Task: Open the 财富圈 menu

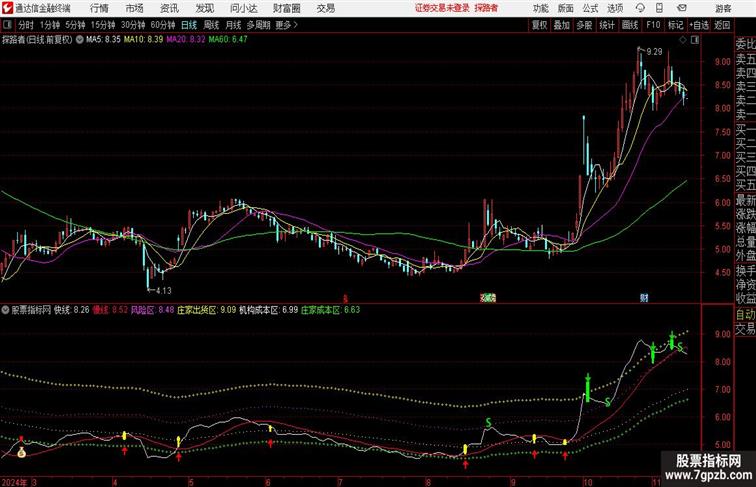Action: (286, 8)
